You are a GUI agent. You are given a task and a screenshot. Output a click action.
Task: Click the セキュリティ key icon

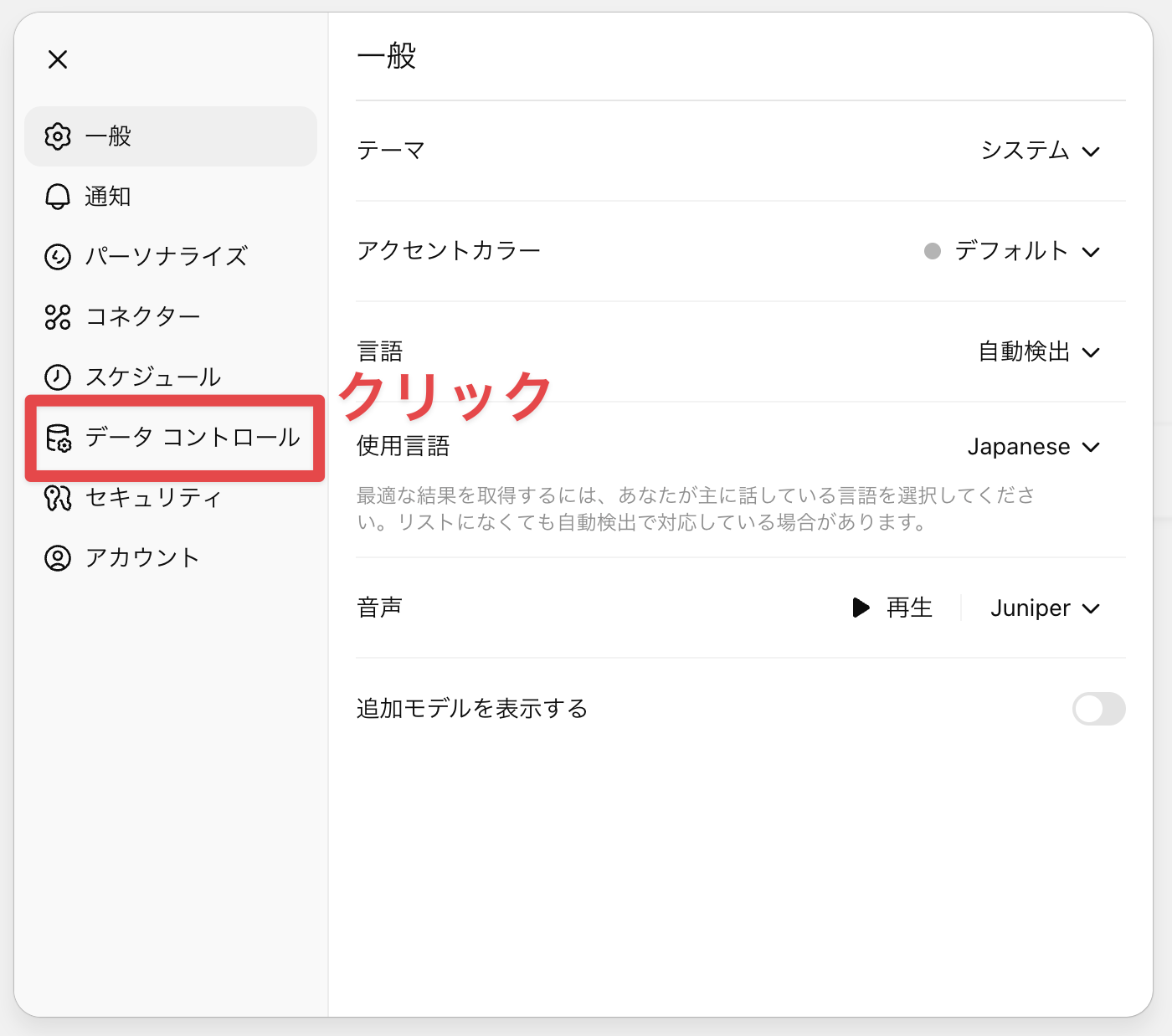point(58,498)
